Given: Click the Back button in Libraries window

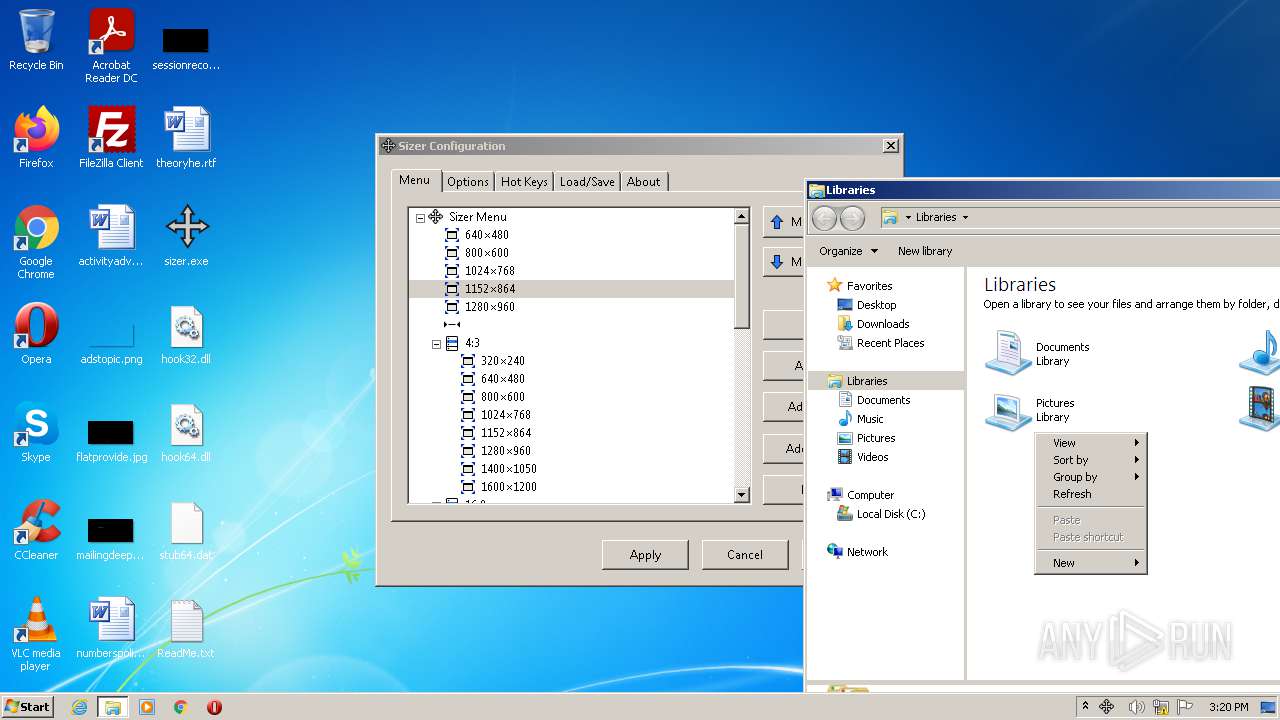Looking at the screenshot, I should click(x=823, y=217).
